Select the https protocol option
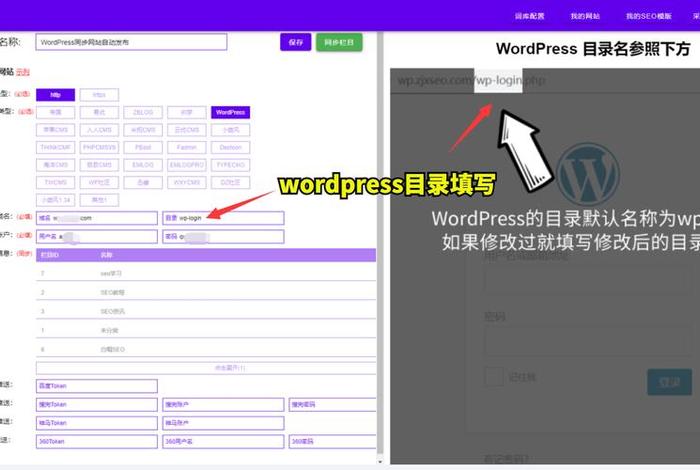 click(x=99, y=95)
